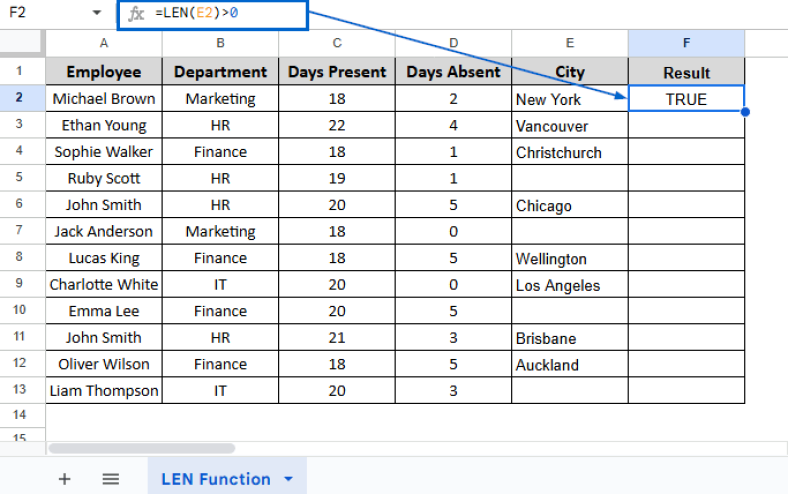This screenshot has height=494, width=788.
Task: Select the LEN Function sheet tab
Action: [216, 479]
